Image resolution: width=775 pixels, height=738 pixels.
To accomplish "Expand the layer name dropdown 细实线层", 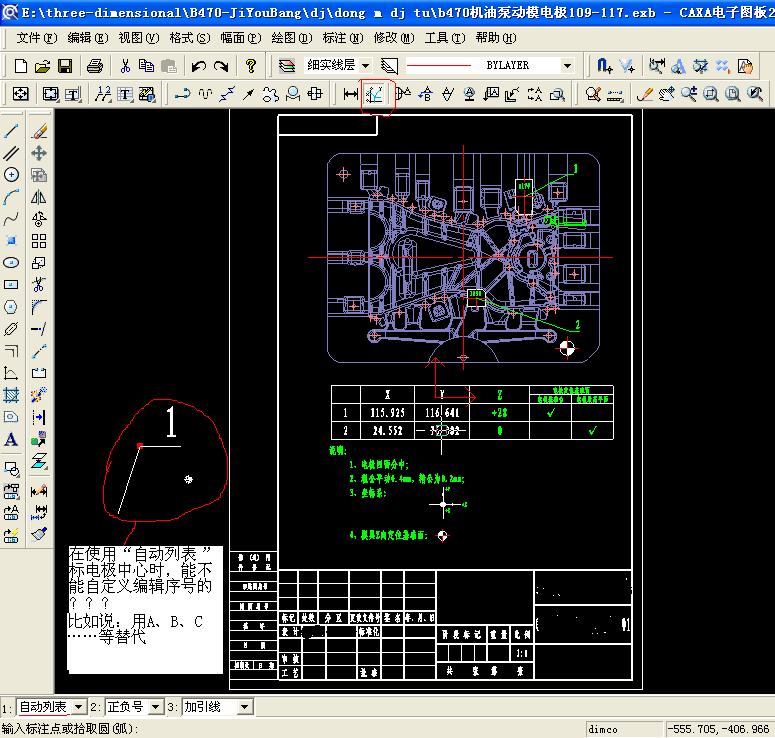I will point(365,66).
